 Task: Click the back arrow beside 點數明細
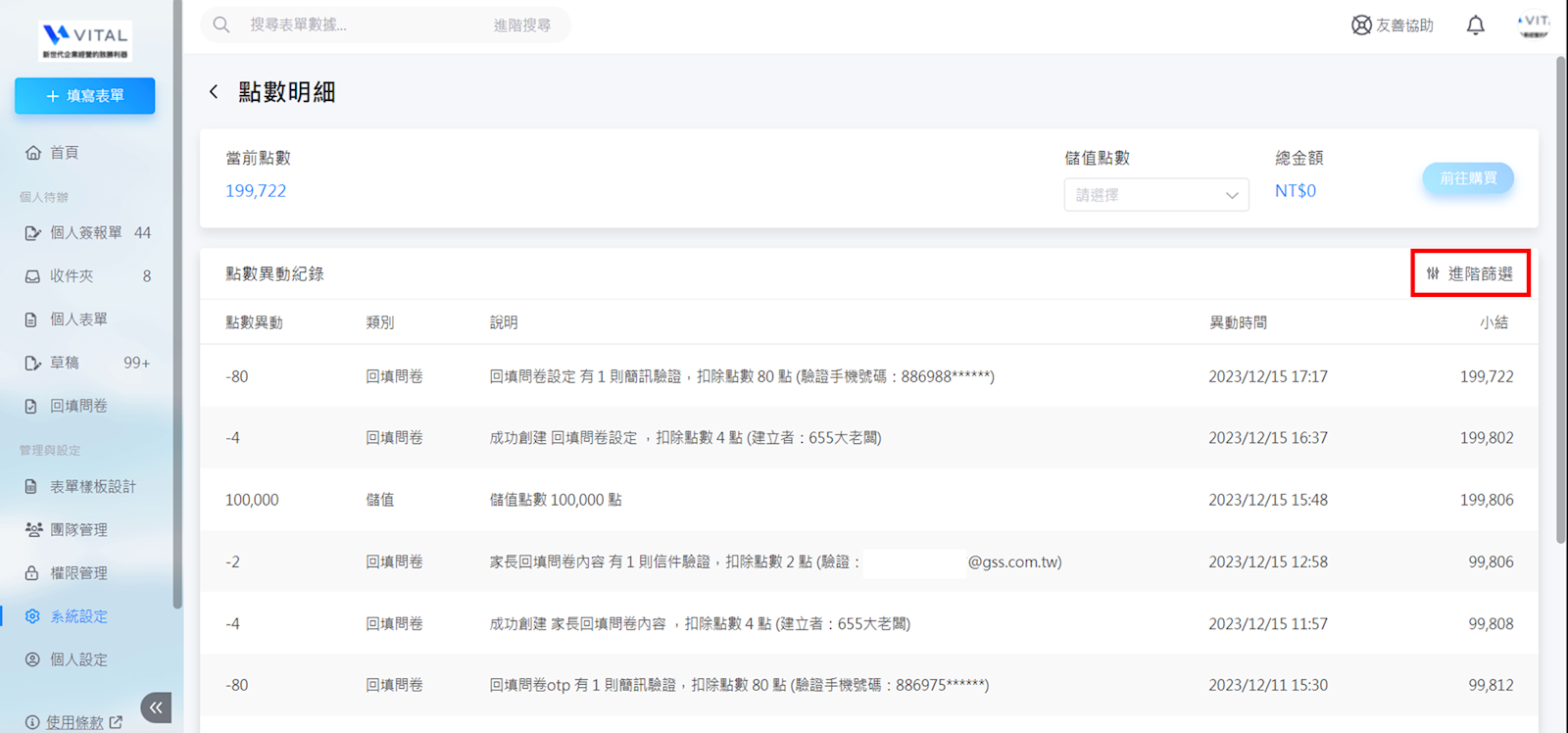(214, 92)
